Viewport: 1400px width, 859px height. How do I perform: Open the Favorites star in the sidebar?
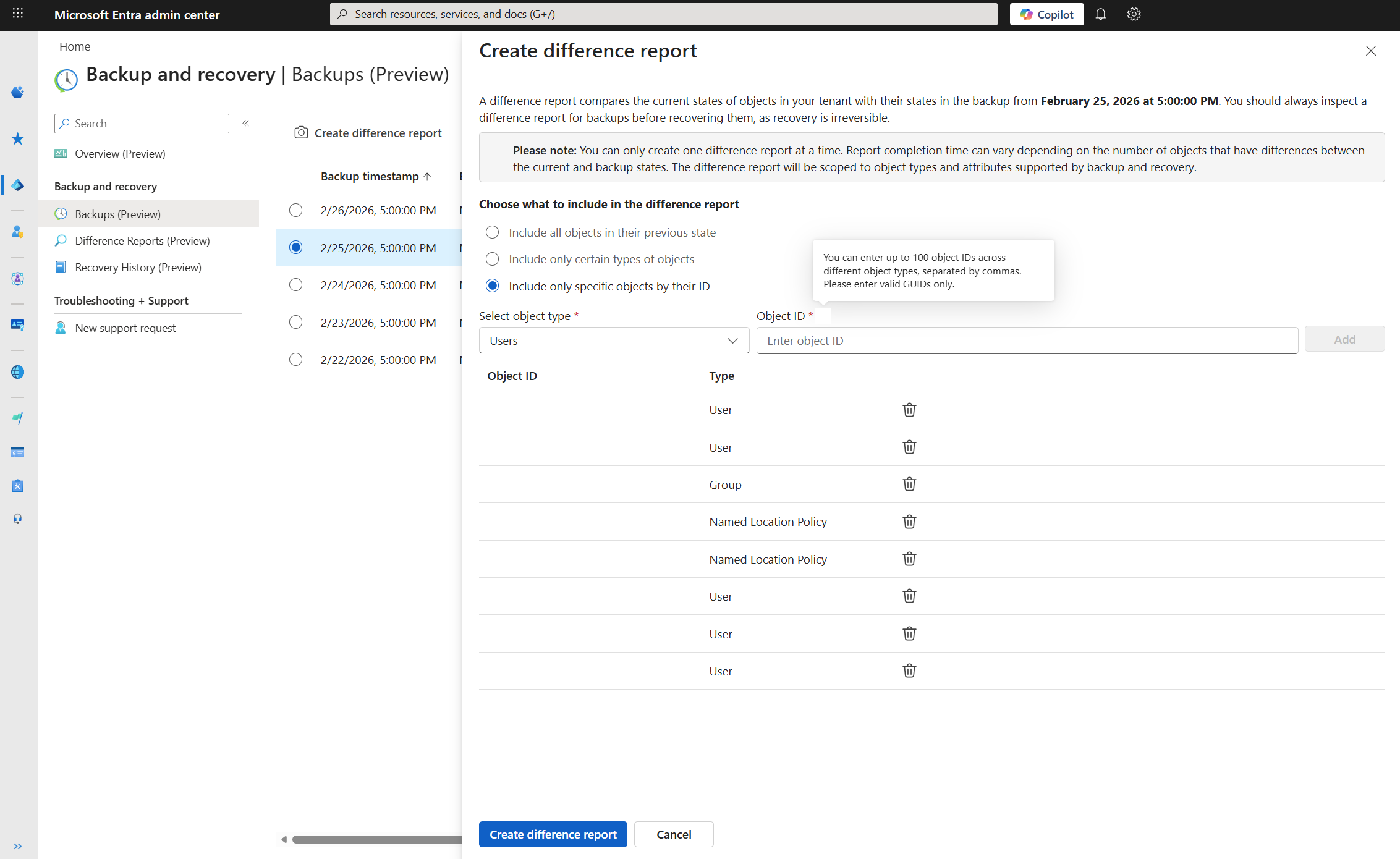pyautogui.click(x=17, y=139)
